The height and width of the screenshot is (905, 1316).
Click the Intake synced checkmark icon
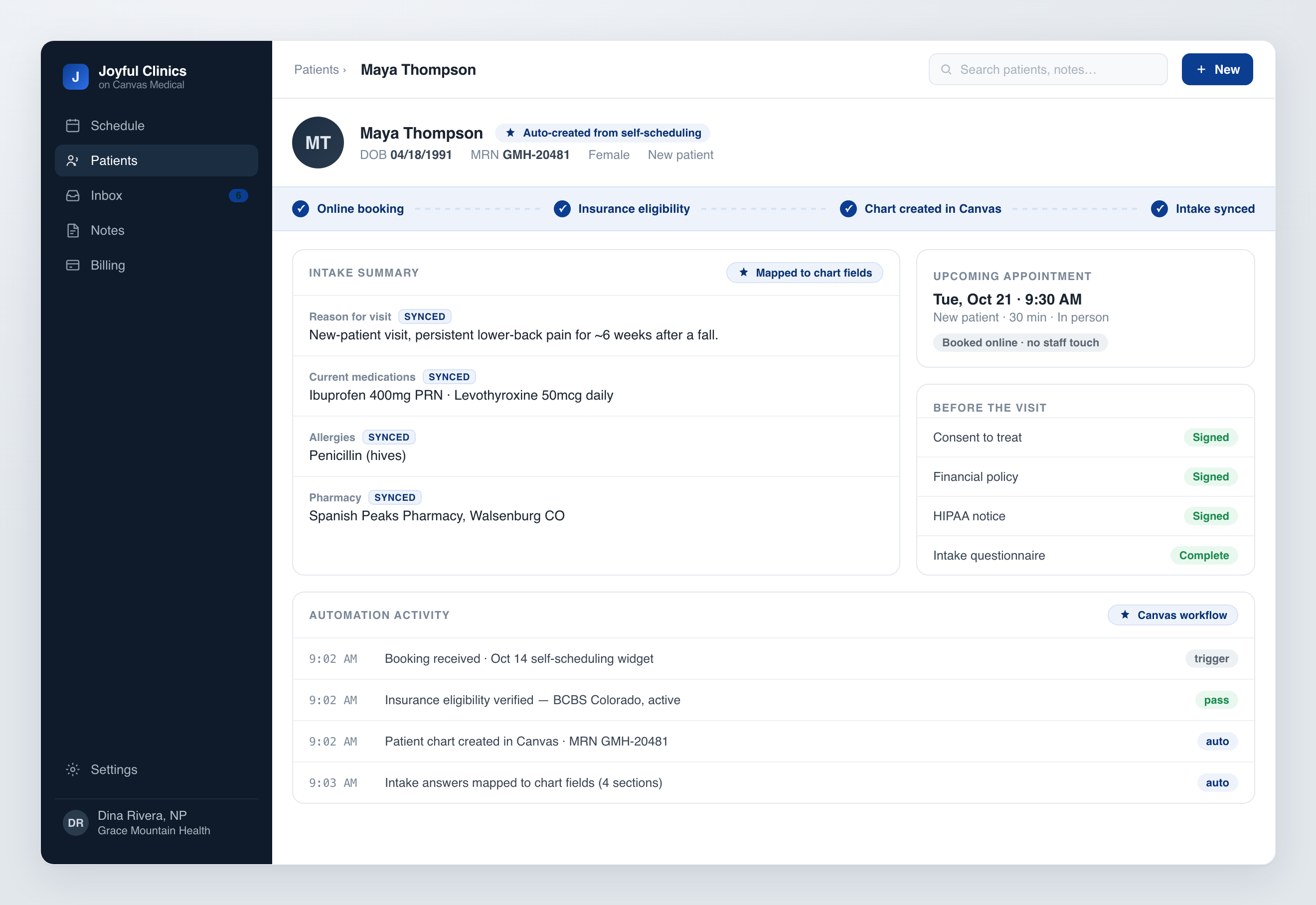1159,209
